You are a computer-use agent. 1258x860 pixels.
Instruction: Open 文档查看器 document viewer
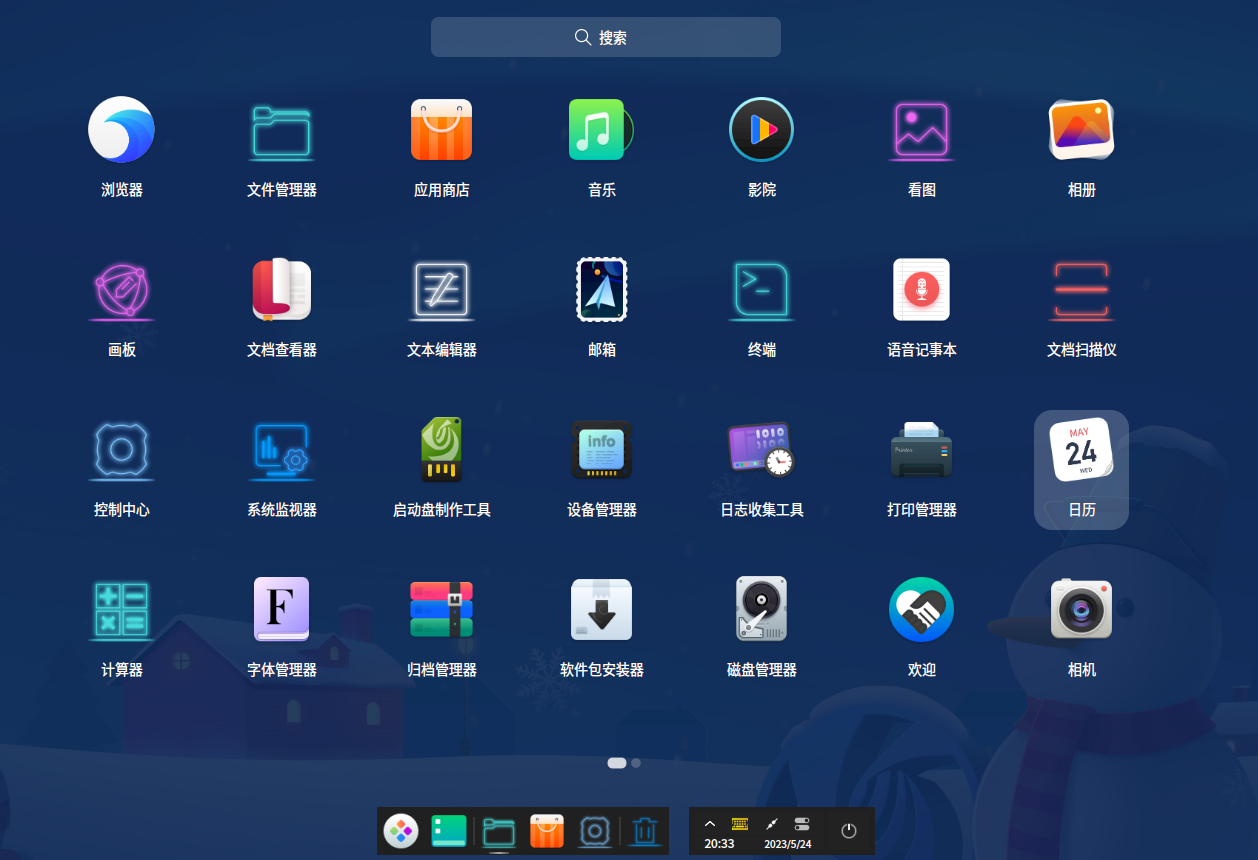(x=282, y=289)
